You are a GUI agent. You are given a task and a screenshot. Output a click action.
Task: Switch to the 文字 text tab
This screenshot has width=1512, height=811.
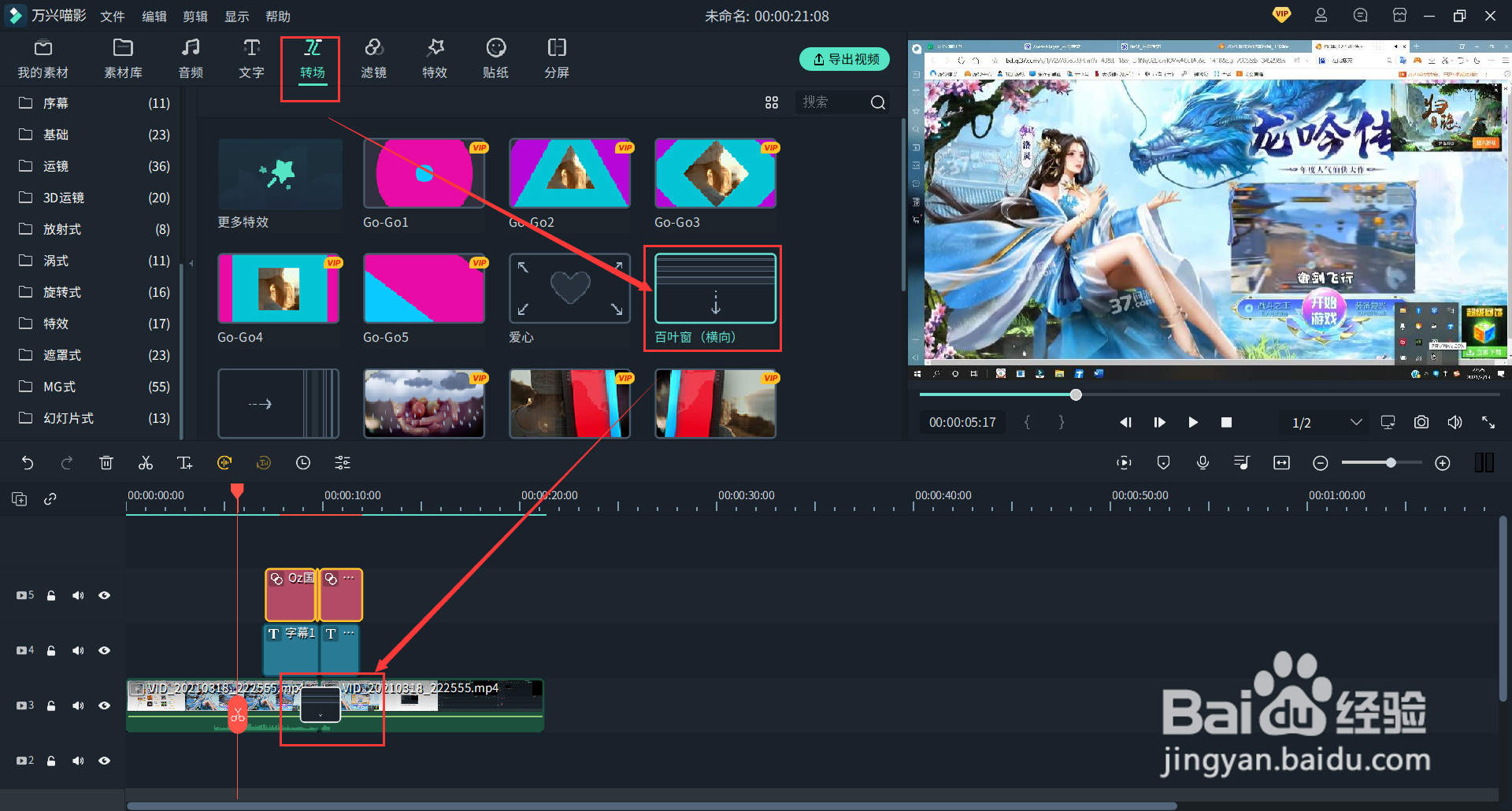(x=251, y=59)
